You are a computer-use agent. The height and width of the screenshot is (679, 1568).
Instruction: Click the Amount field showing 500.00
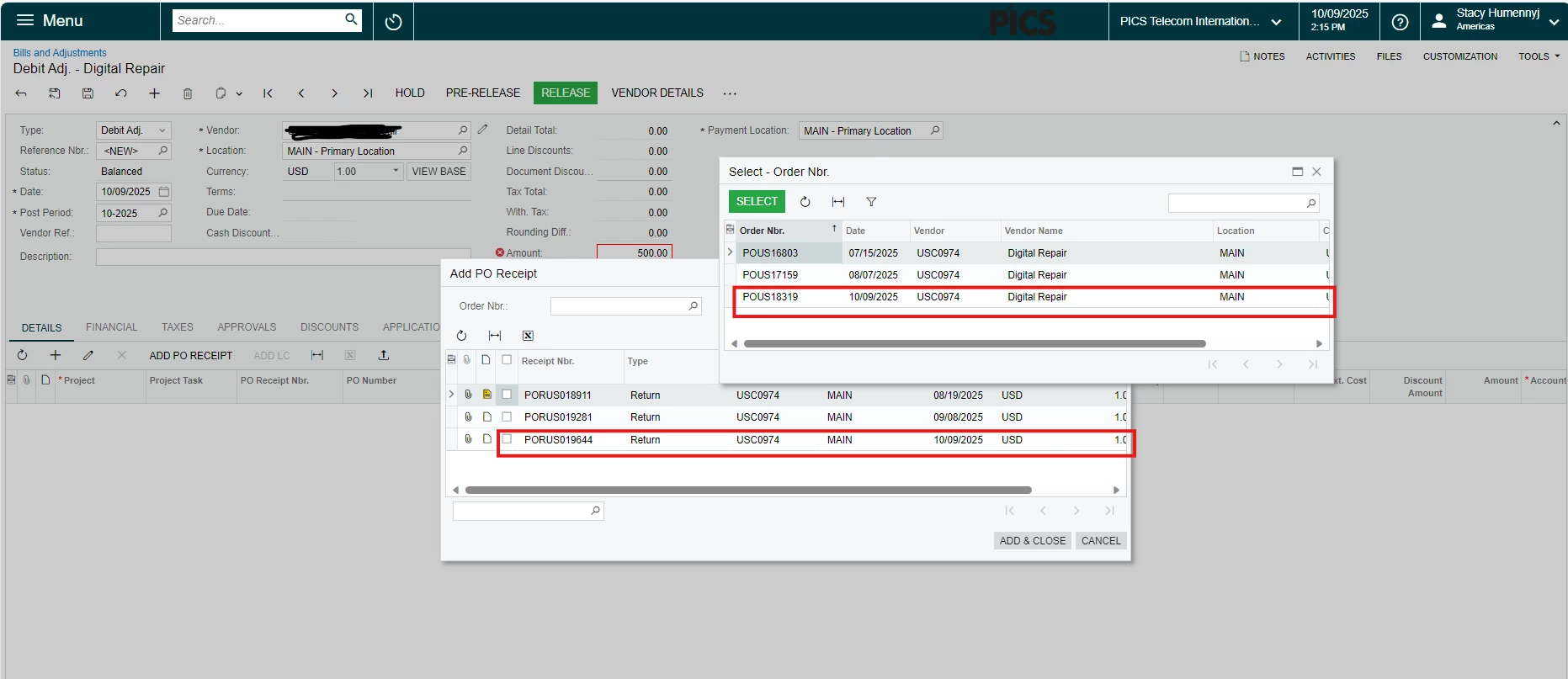point(635,252)
